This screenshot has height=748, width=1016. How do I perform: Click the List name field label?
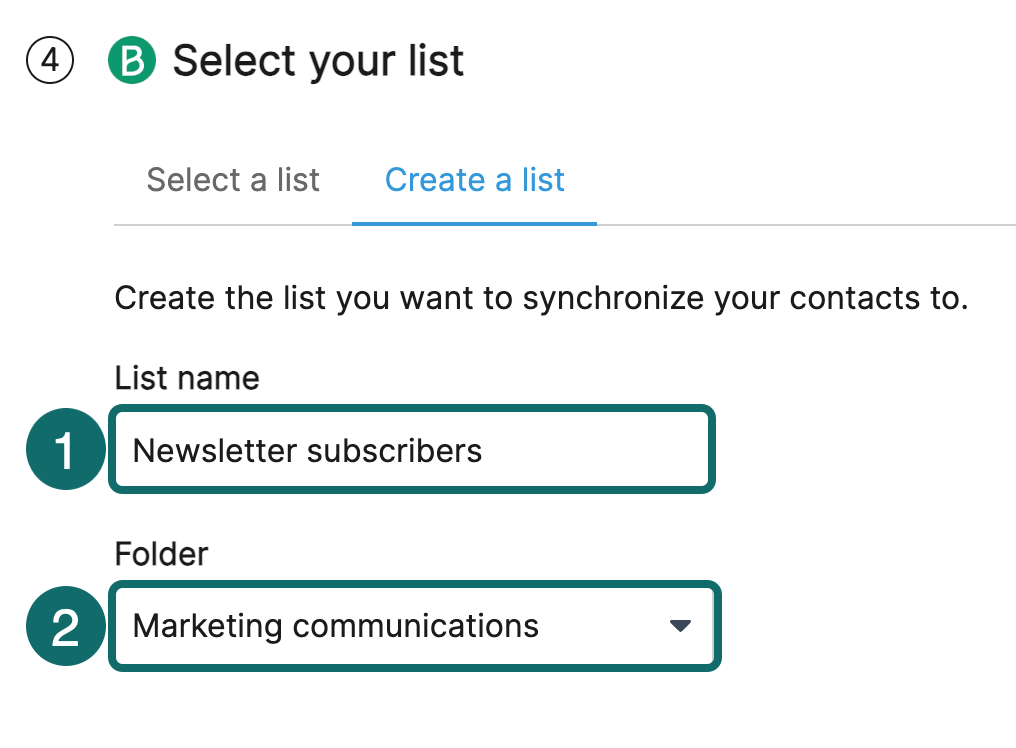pyautogui.click(x=187, y=378)
